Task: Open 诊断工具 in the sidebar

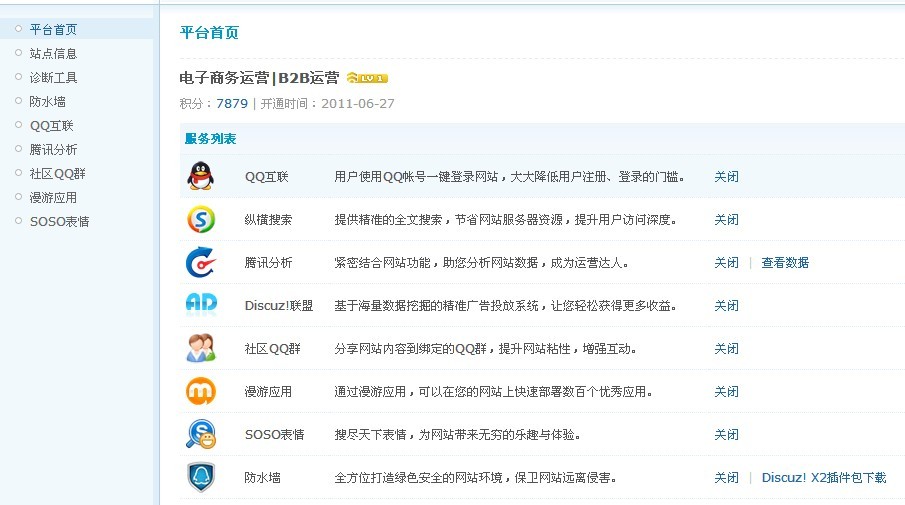Action: [x=53, y=77]
